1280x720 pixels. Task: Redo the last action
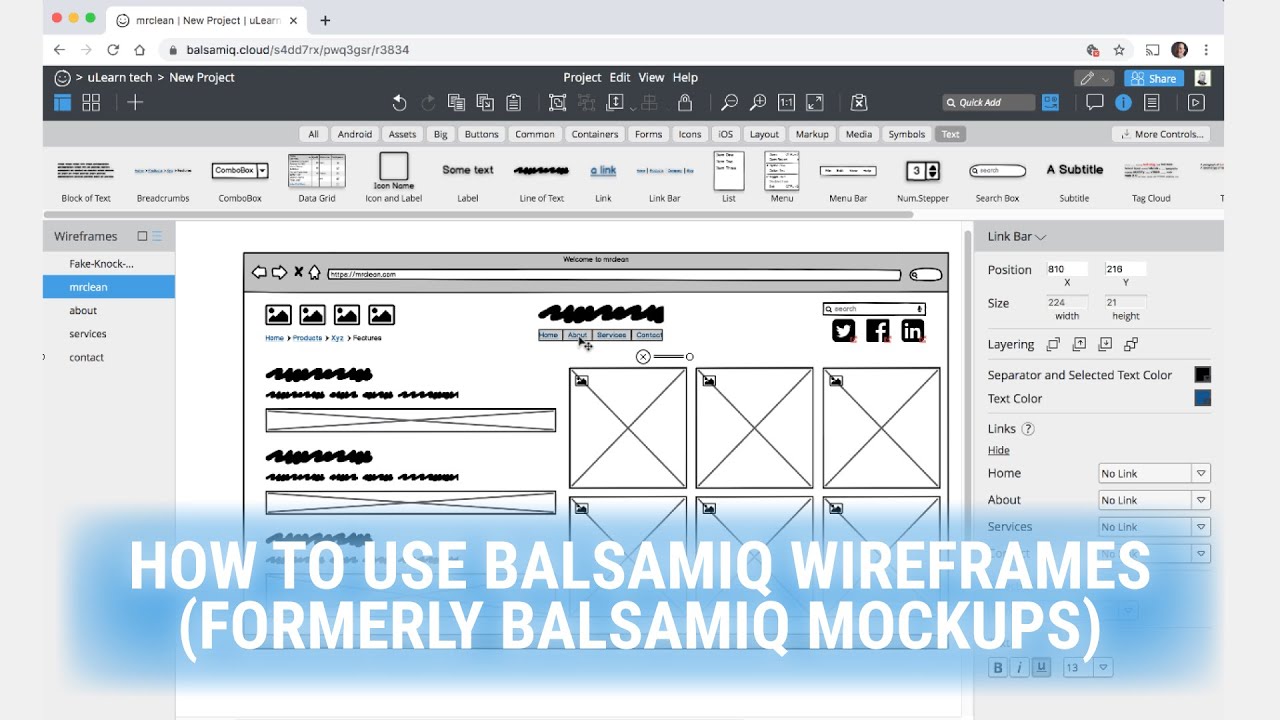(x=428, y=102)
